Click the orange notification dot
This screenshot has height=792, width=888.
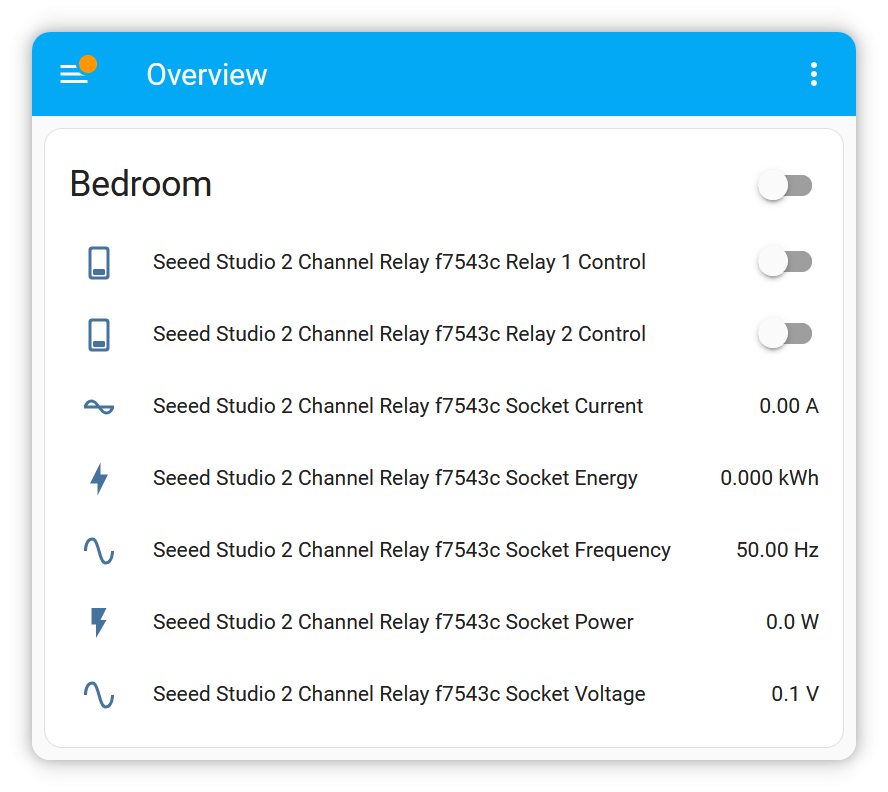click(88, 64)
